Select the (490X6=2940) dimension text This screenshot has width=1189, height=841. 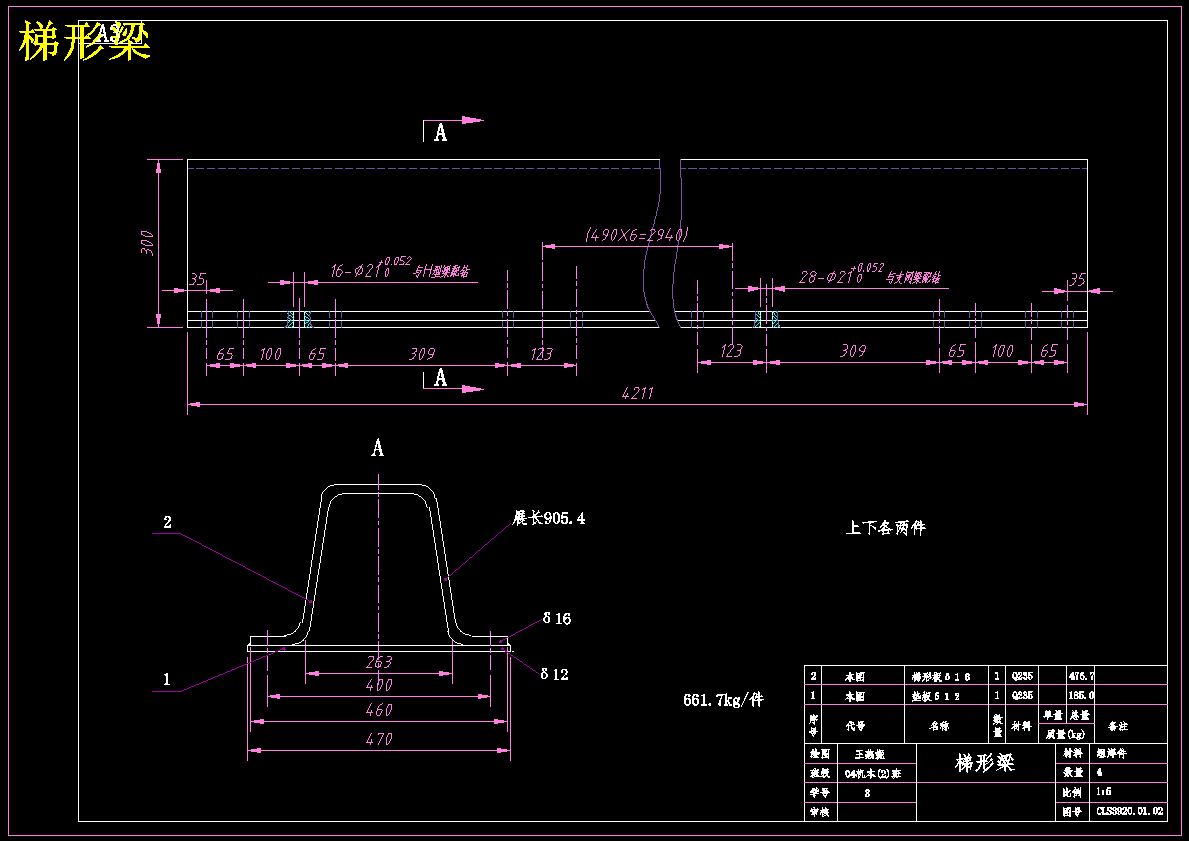click(x=637, y=235)
